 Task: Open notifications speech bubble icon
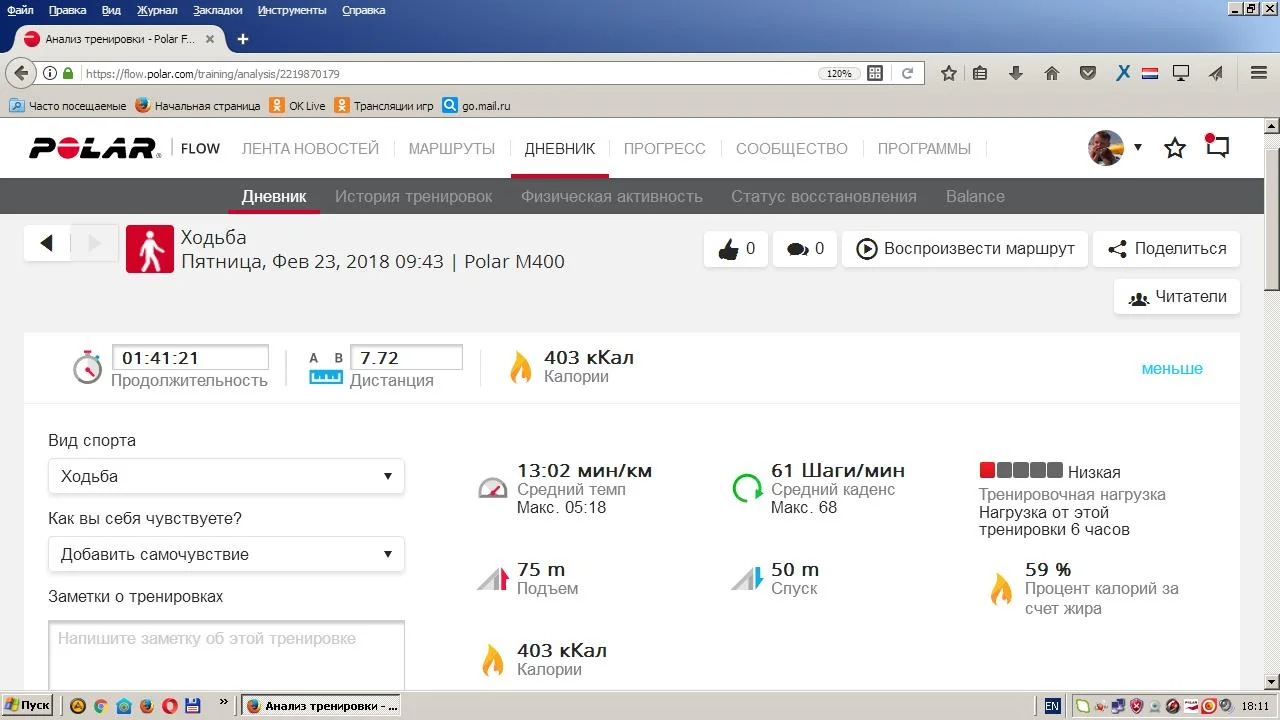tap(1216, 147)
